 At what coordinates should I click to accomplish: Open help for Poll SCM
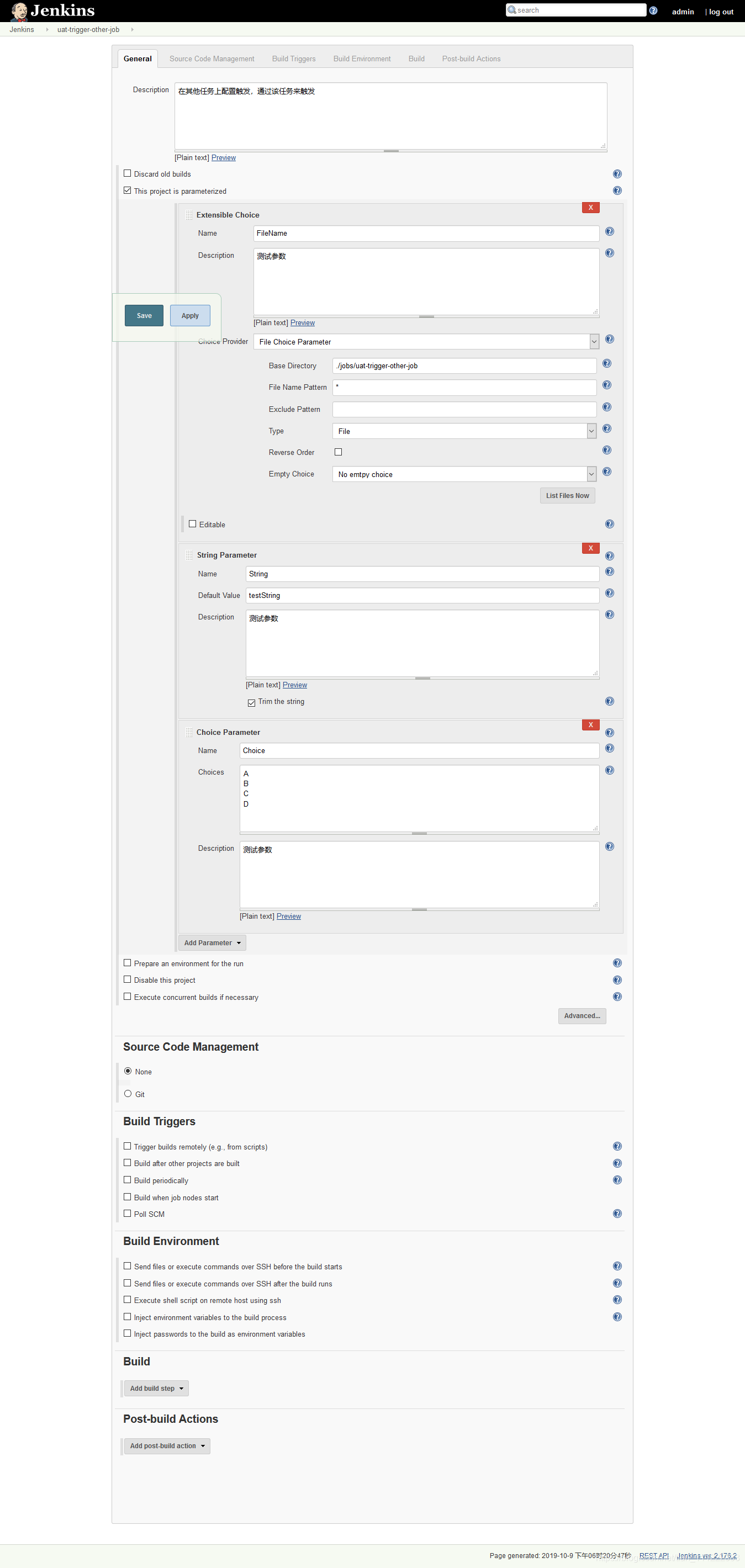[617, 1214]
